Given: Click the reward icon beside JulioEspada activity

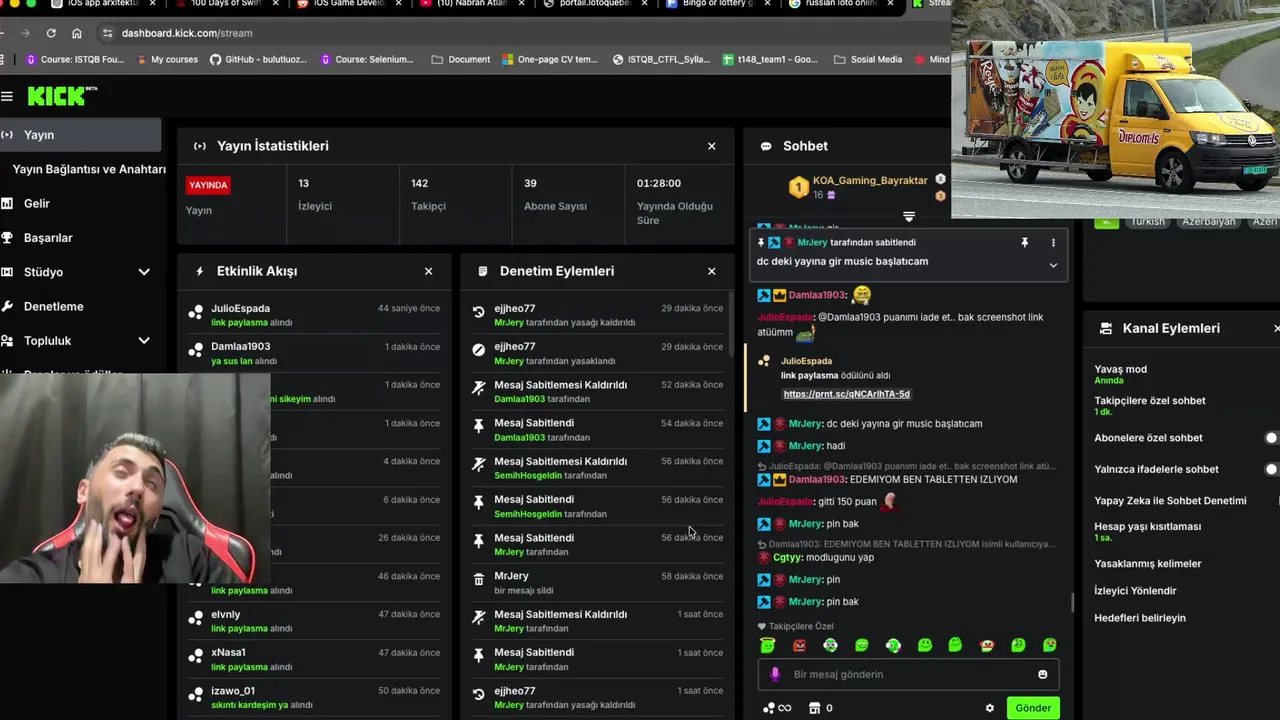Looking at the screenshot, I should click(x=195, y=312).
